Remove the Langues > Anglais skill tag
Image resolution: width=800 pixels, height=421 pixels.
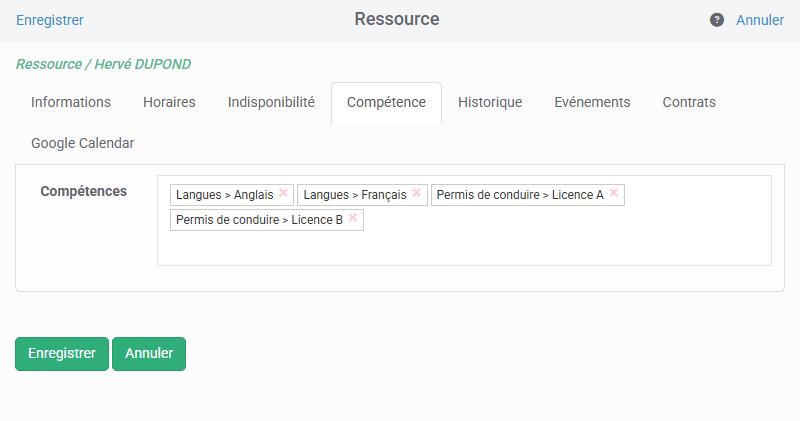(x=283, y=193)
